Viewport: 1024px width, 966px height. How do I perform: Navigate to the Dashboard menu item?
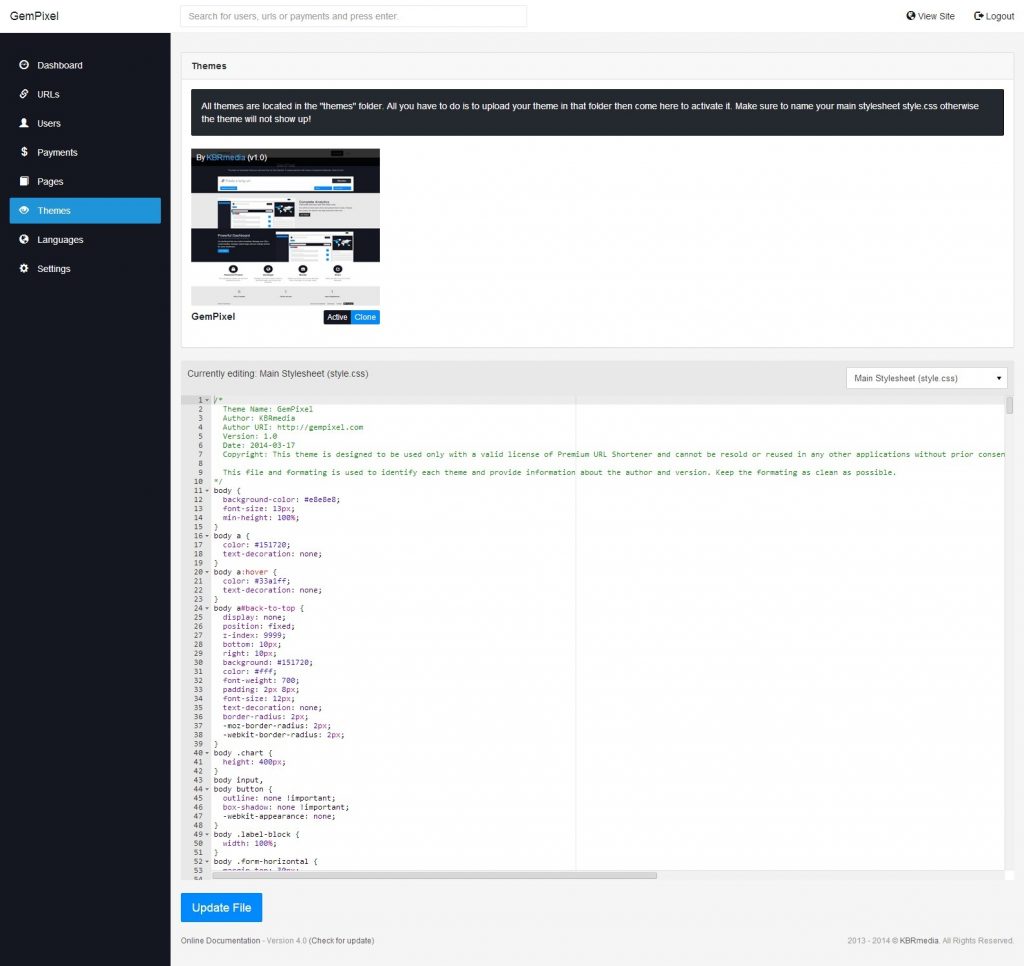pyautogui.click(x=56, y=65)
